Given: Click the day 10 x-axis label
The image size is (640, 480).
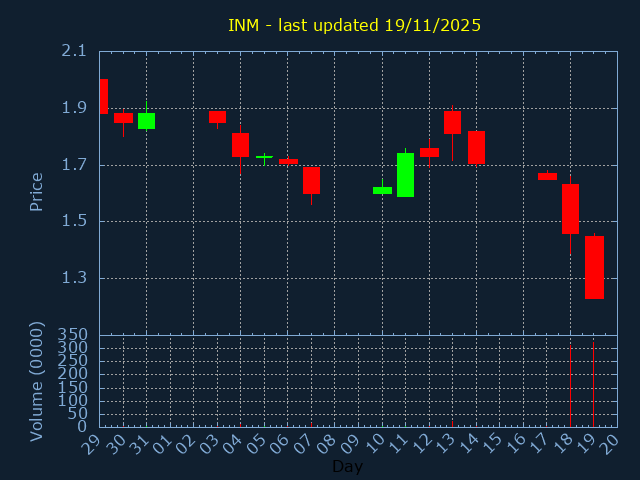Looking at the screenshot, I should [375, 444].
